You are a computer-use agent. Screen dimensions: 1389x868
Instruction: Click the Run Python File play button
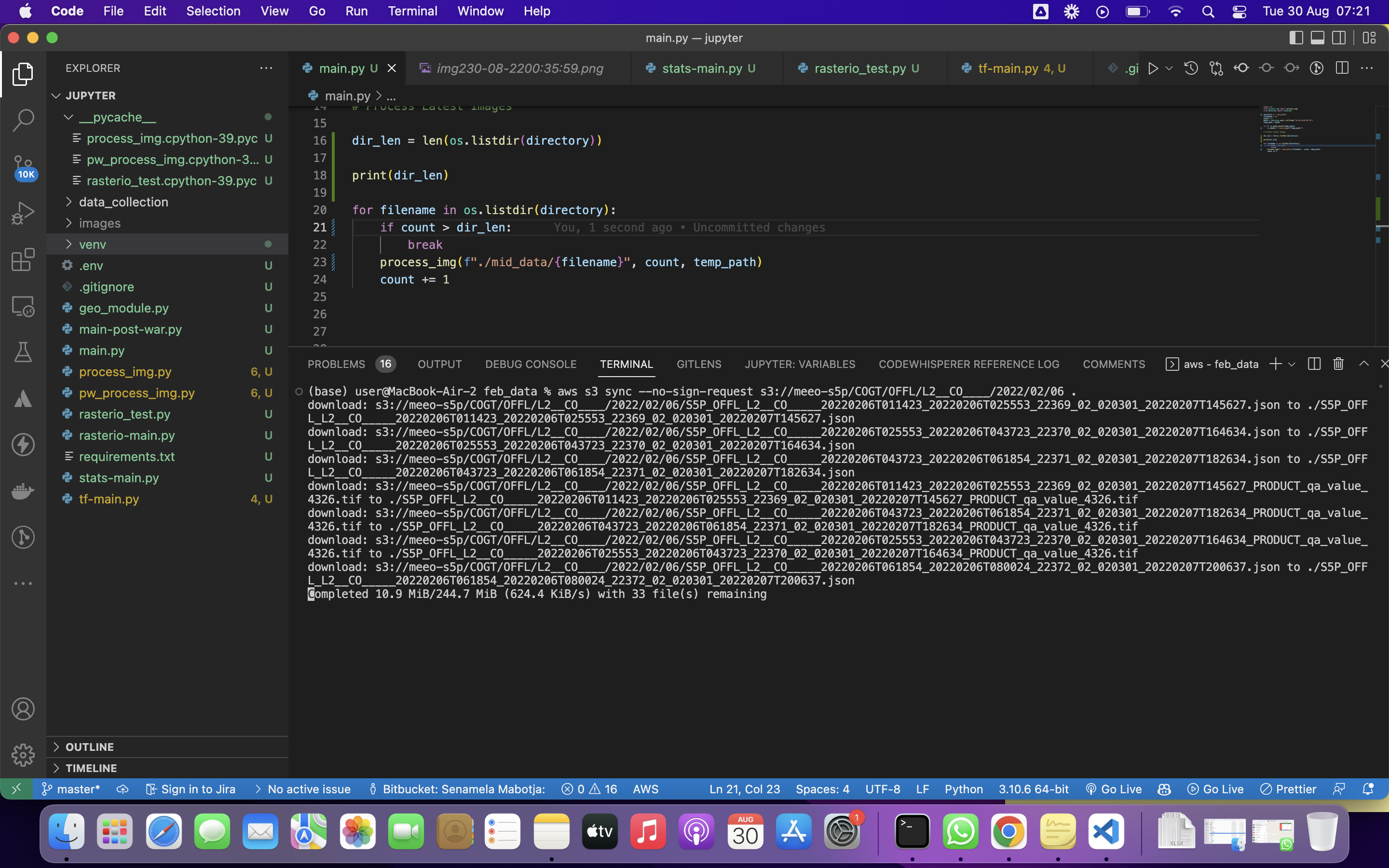click(1153, 68)
